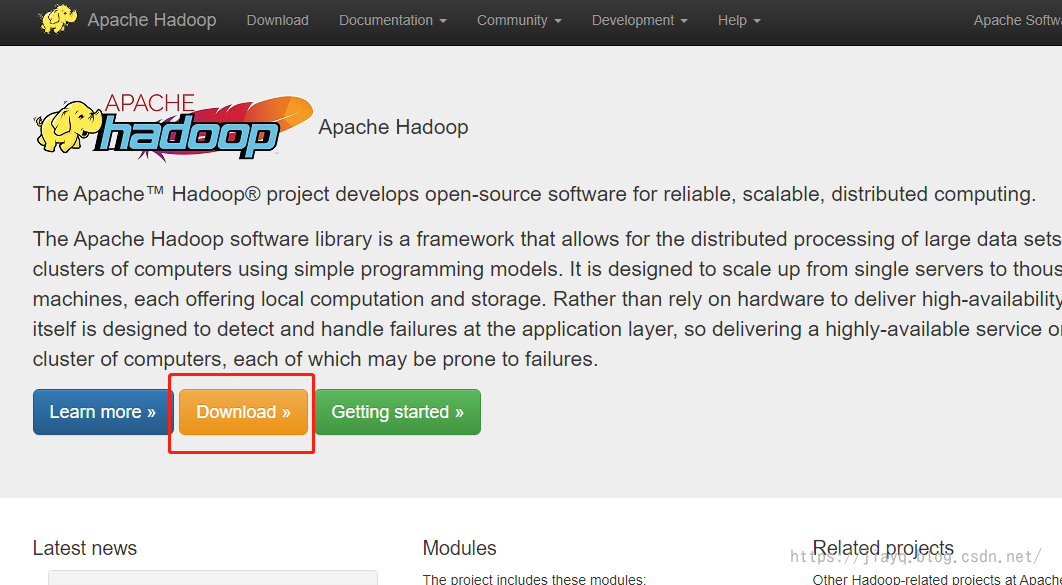The image size is (1062, 585).
Task: Expand the Help dropdown menu
Action: [740, 20]
